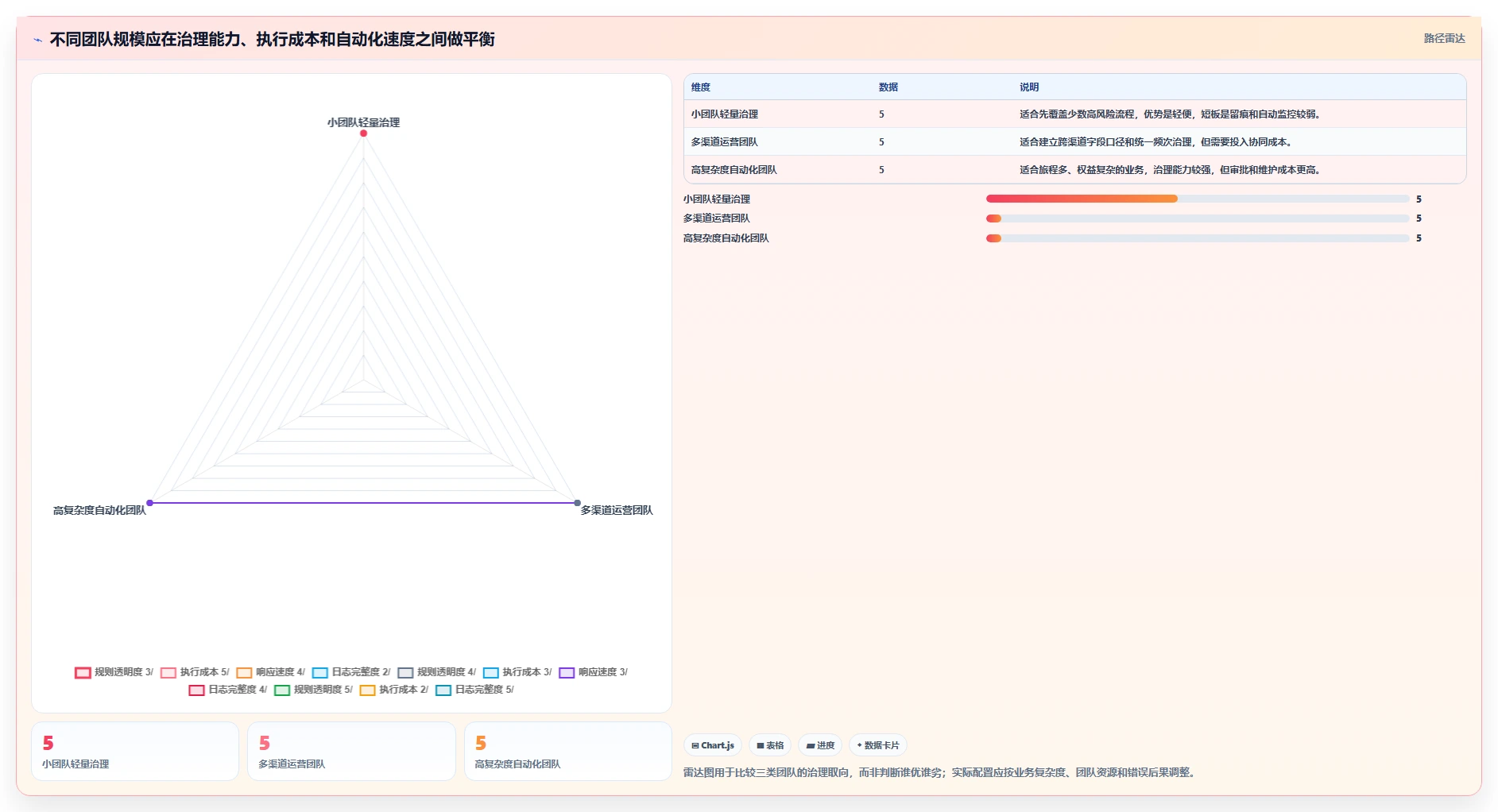1498x812 pixels.
Task: Click the 小团队轻量治理 progress bar
Action: point(1198,199)
